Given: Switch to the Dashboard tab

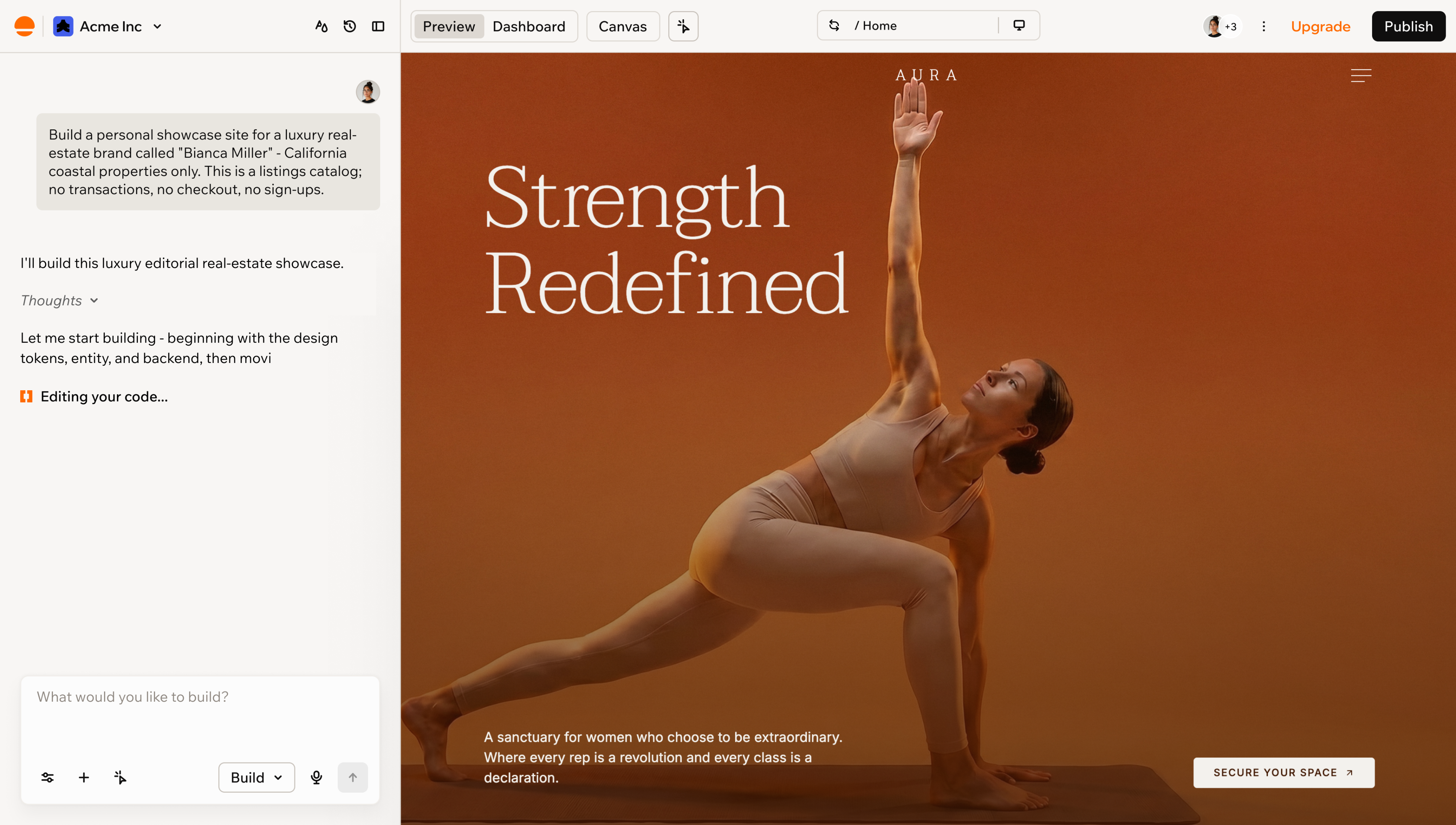Looking at the screenshot, I should (529, 26).
